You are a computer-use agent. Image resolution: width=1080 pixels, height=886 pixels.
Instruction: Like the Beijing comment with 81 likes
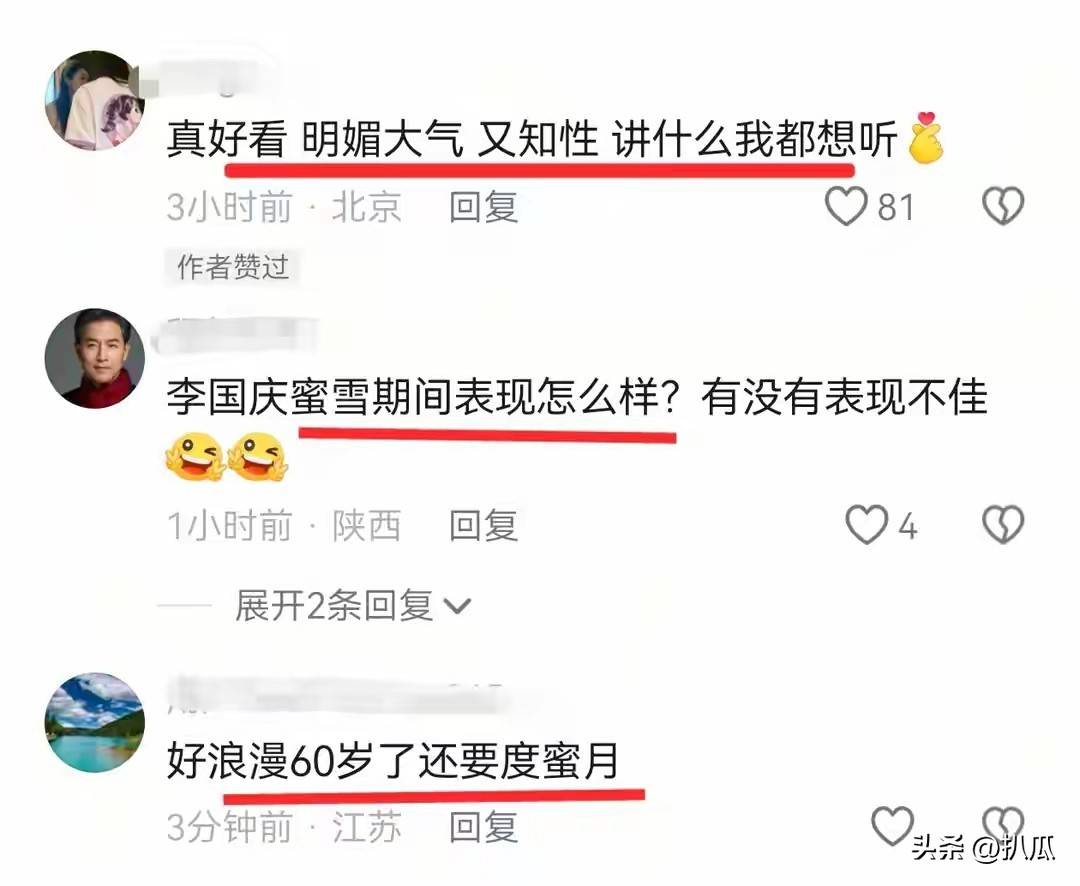coord(846,206)
